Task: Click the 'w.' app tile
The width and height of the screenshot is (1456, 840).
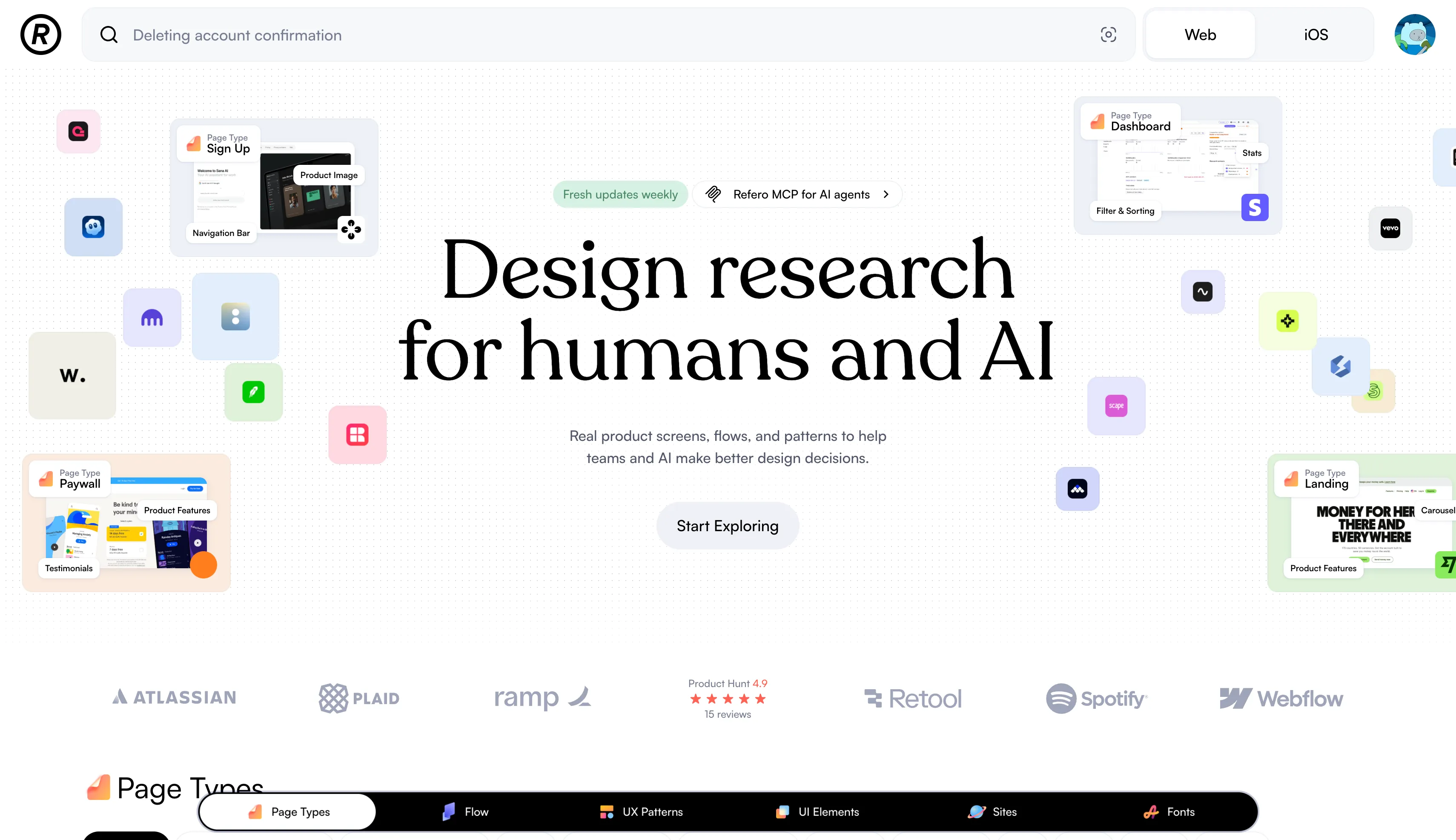Action: [x=72, y=376]
